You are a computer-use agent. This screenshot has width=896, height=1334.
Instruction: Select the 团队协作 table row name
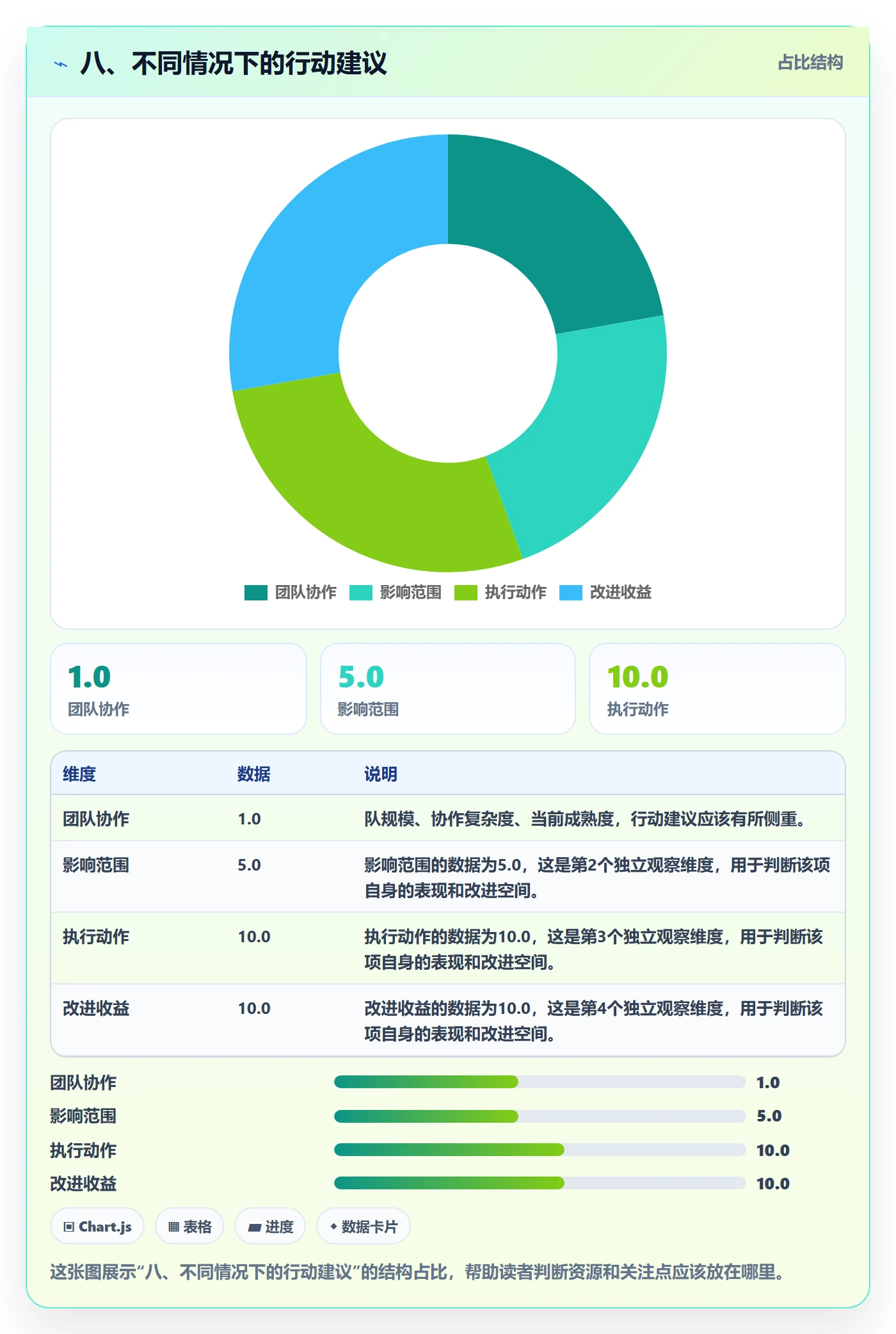[96, 819]
